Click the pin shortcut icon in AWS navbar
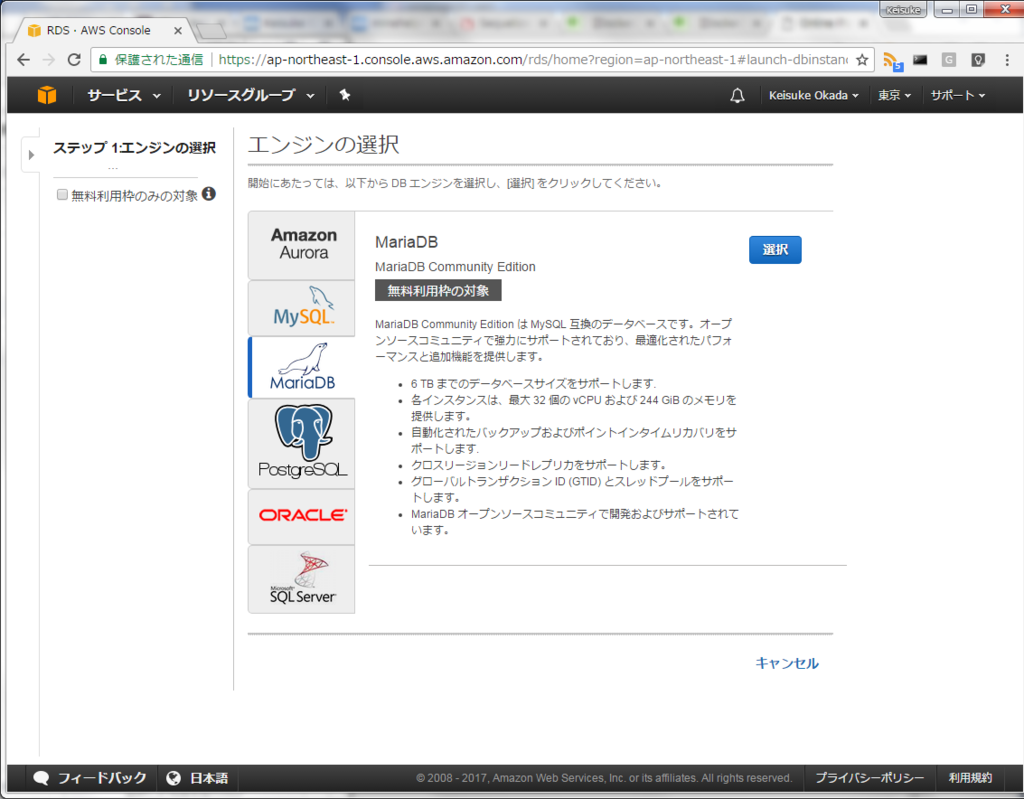The image size is (1024, 799). [345, 95]
